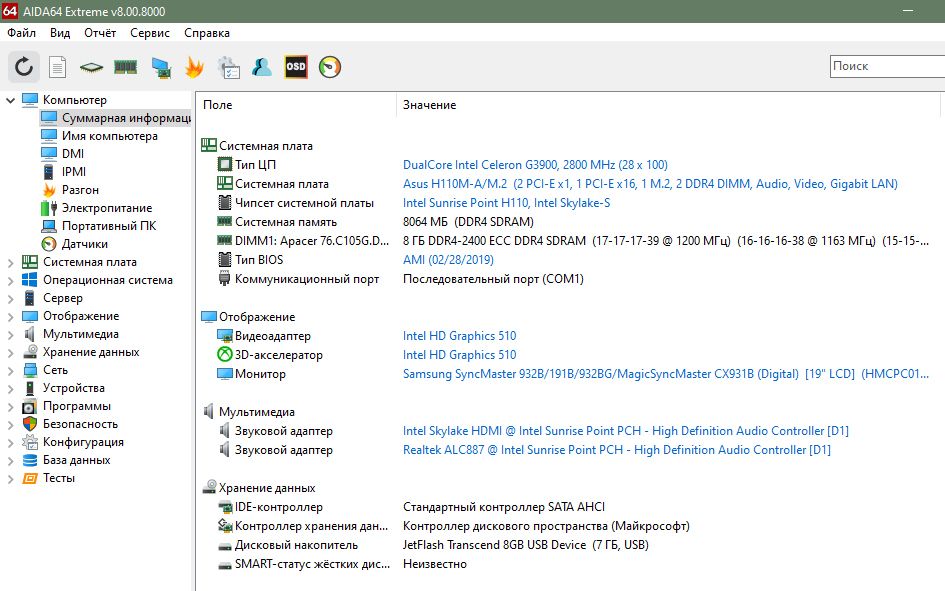Screen dimensions: 945x591
Task: Open the Samsung SyncMaster monitor link
Action: pos(665,374)
